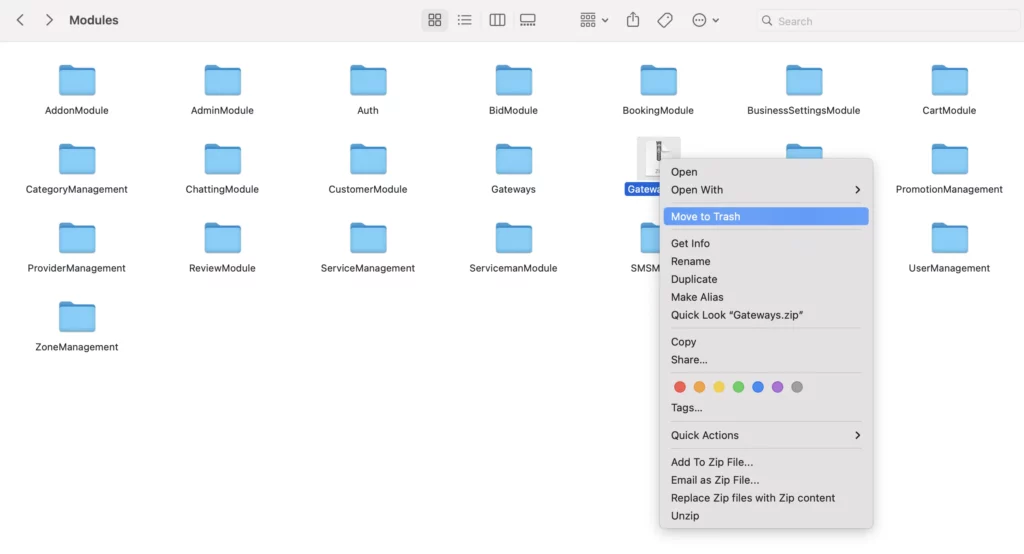The width and height of the screenshot is (1024, 554).
Task: Expand the Quick Actions submenu
Action: (766, 435)
